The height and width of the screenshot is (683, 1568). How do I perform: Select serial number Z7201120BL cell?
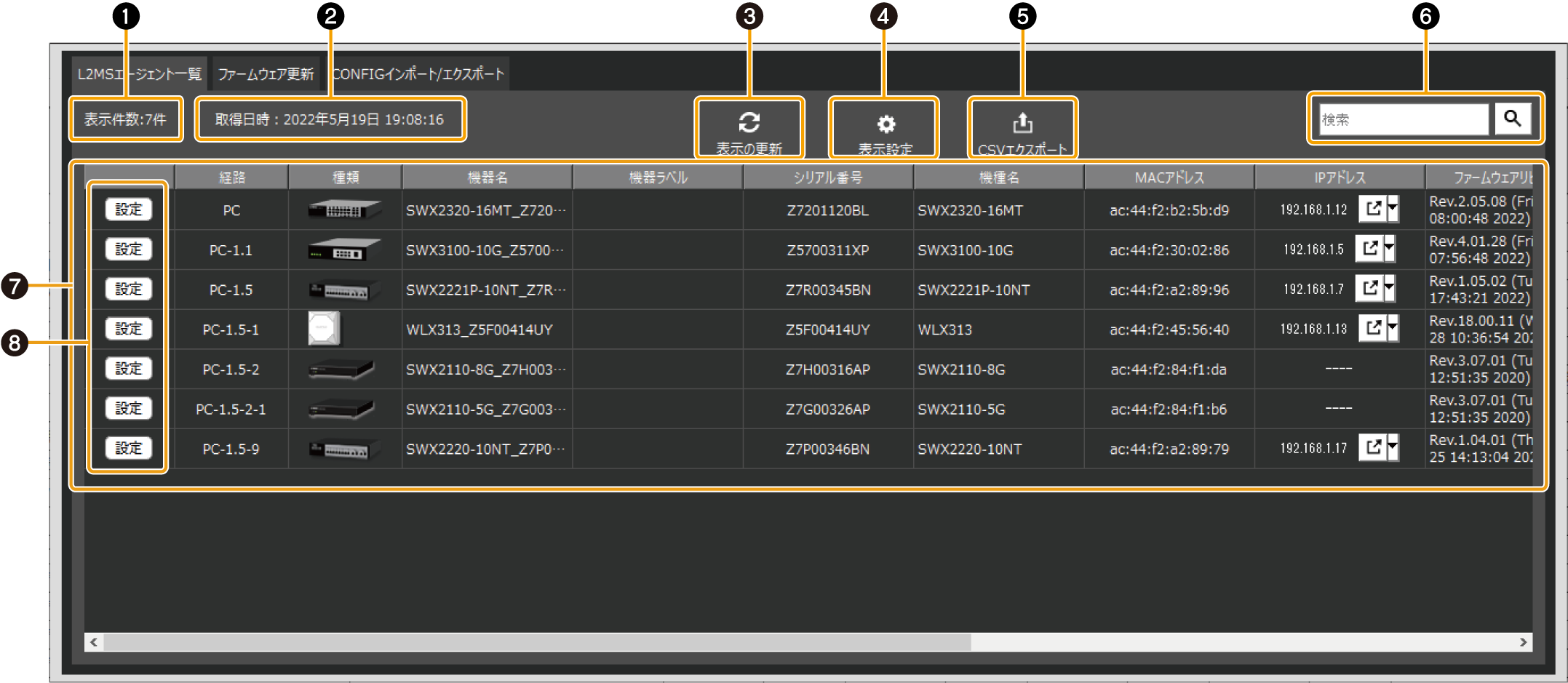[827, 210]
